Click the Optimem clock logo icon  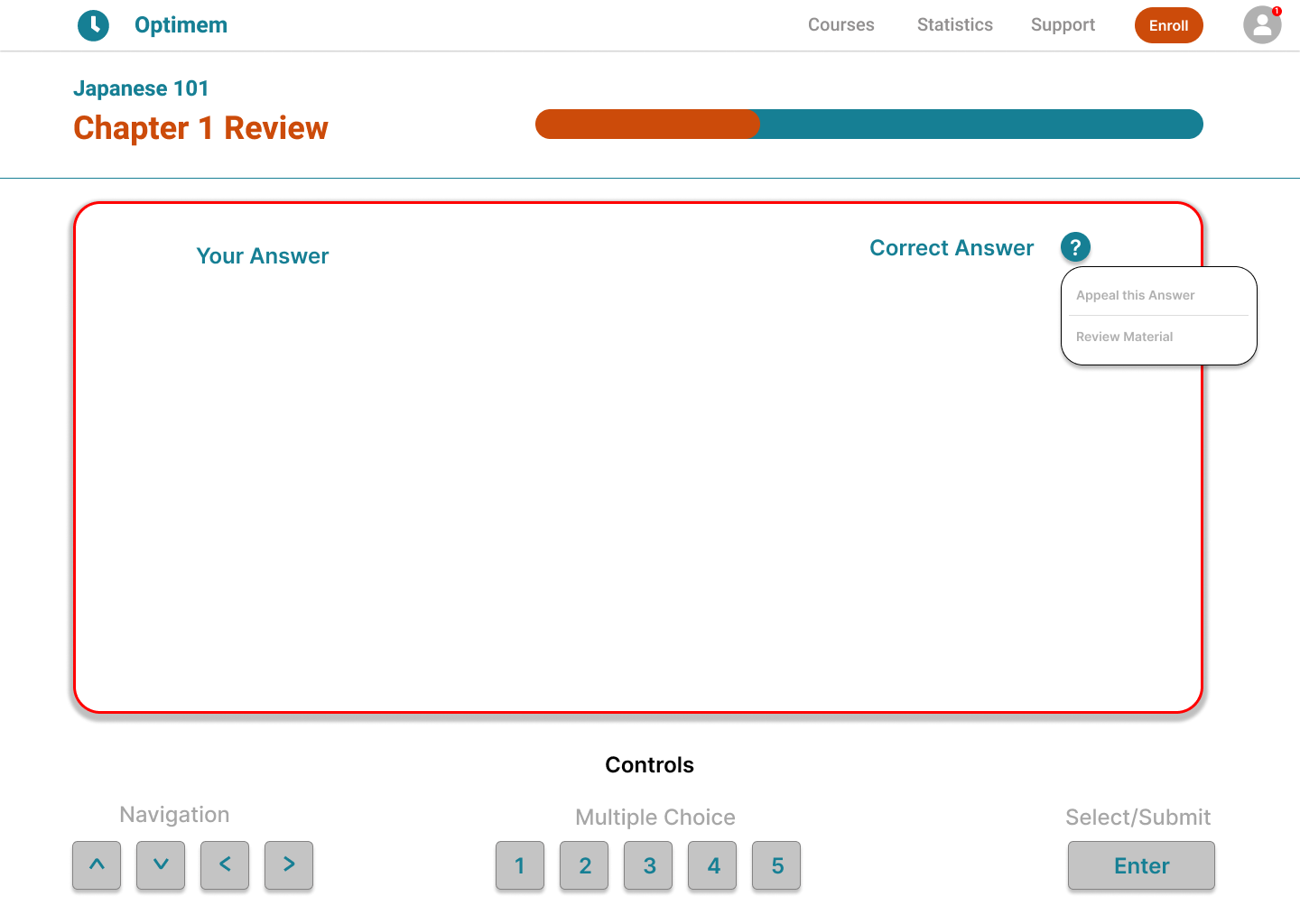point(93,25)
